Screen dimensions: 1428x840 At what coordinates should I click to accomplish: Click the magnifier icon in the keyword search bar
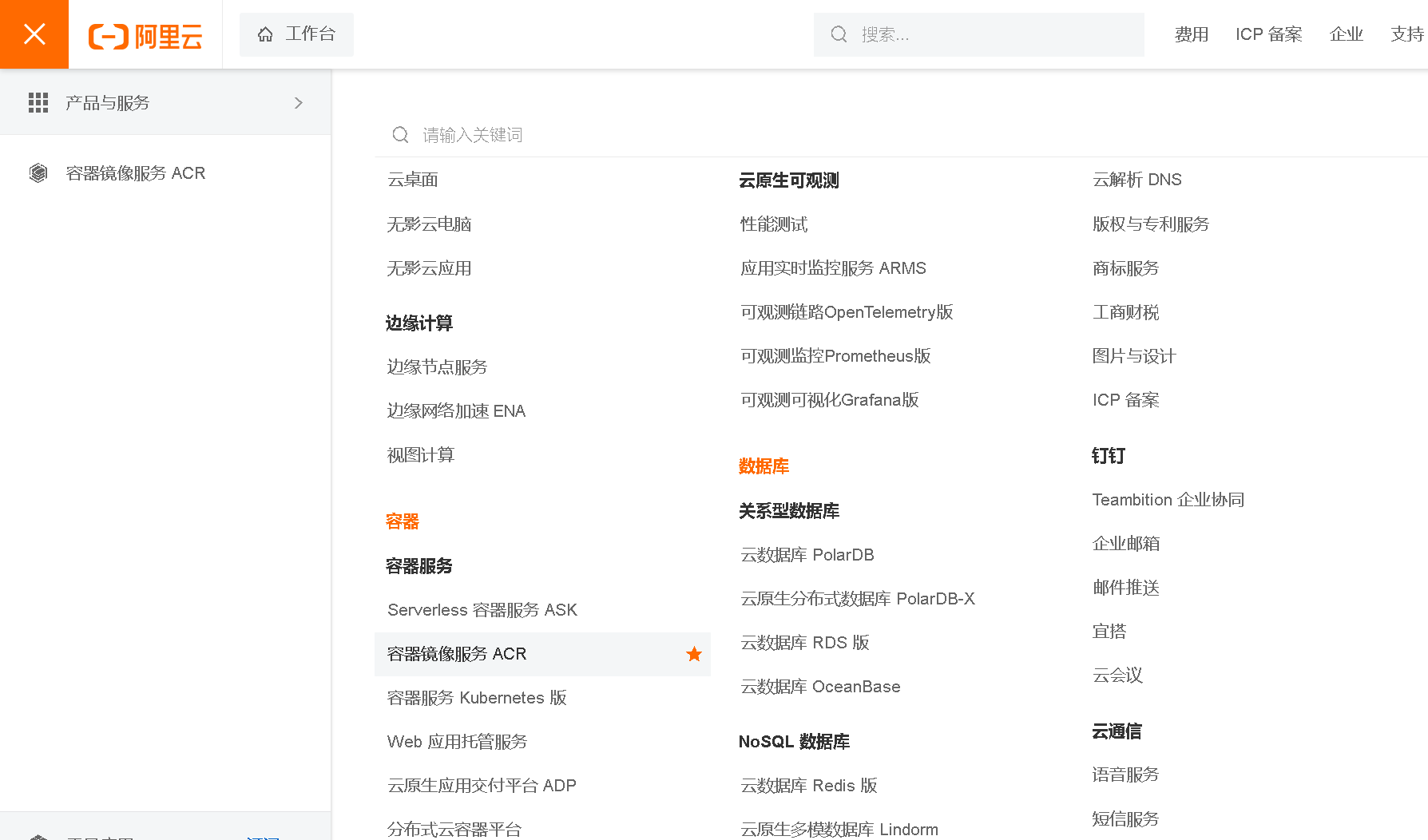400,134
